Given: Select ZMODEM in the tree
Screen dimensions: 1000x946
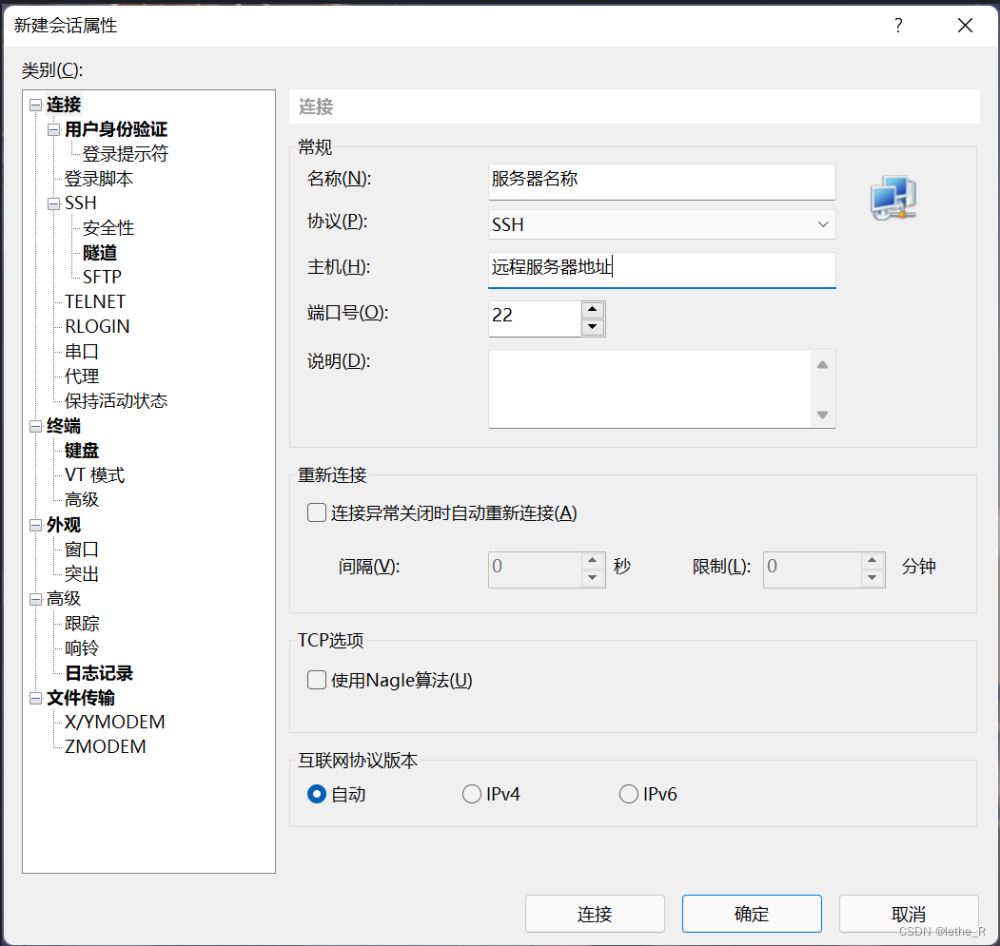Looking at the screenshot, I should click(x=105, y=747).
